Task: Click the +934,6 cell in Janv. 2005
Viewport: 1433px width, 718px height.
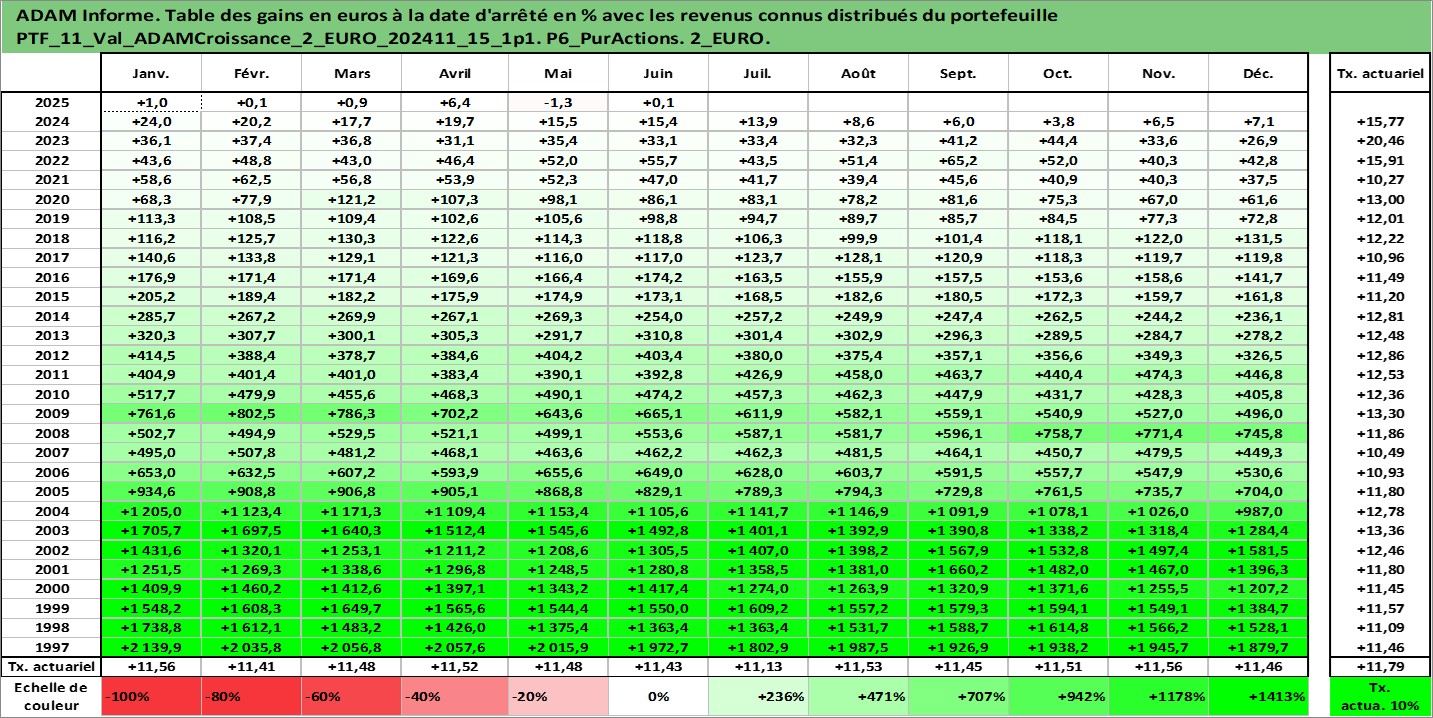Action: pyautogui.click(x=151, y=491)
